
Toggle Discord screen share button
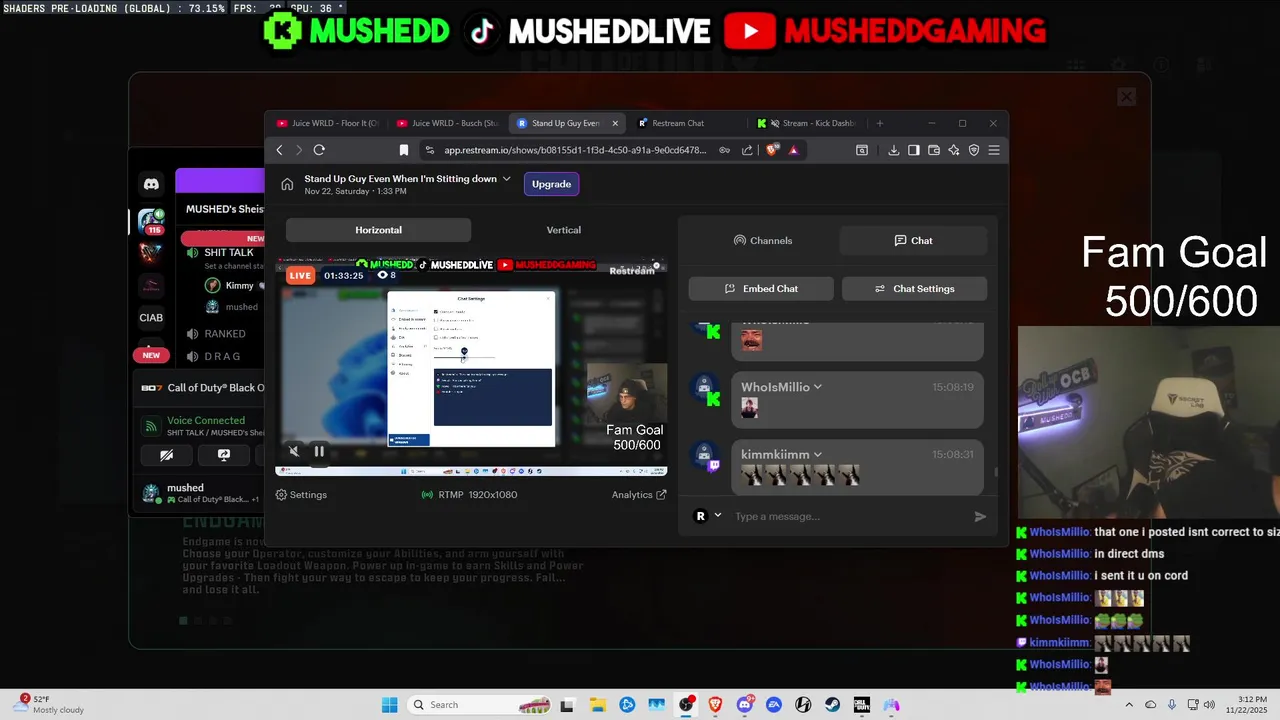click(x=224, y=455)
